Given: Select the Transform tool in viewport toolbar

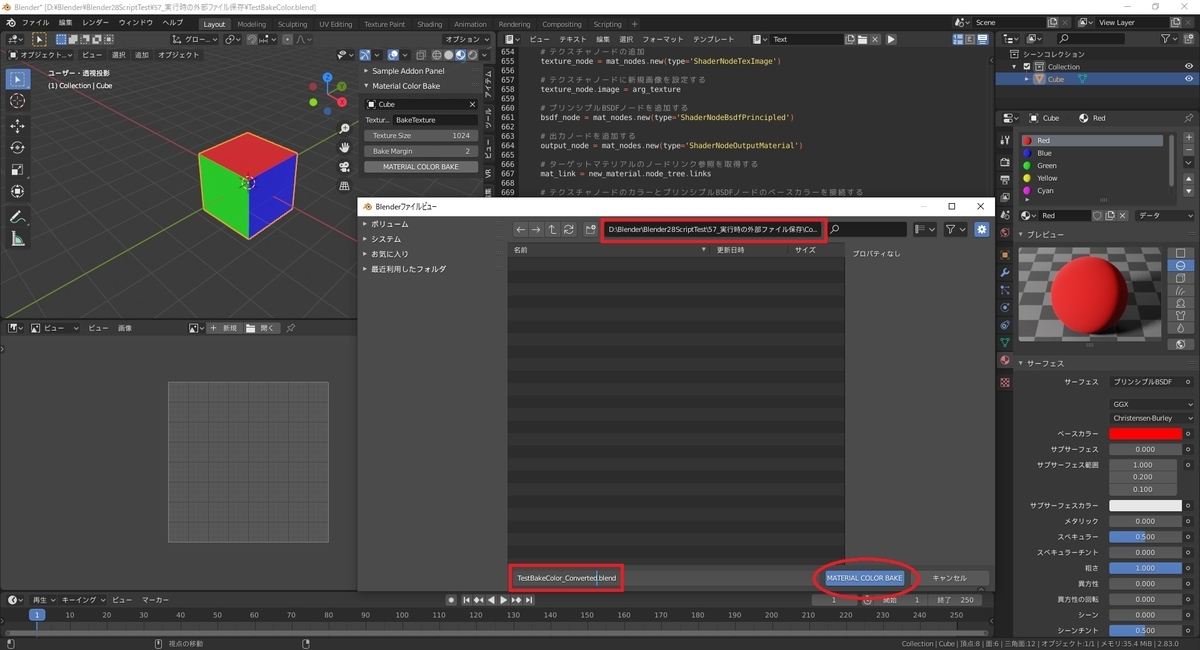Looking at the screenshot, I should [17, 191].
